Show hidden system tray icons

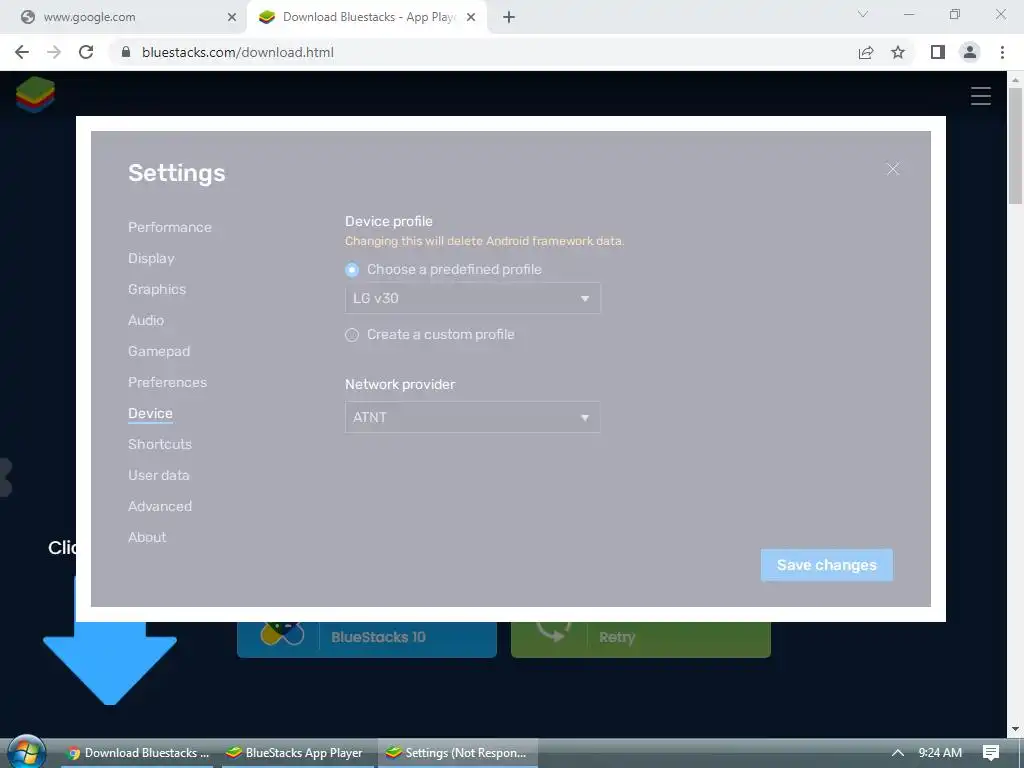pos(898,753)
